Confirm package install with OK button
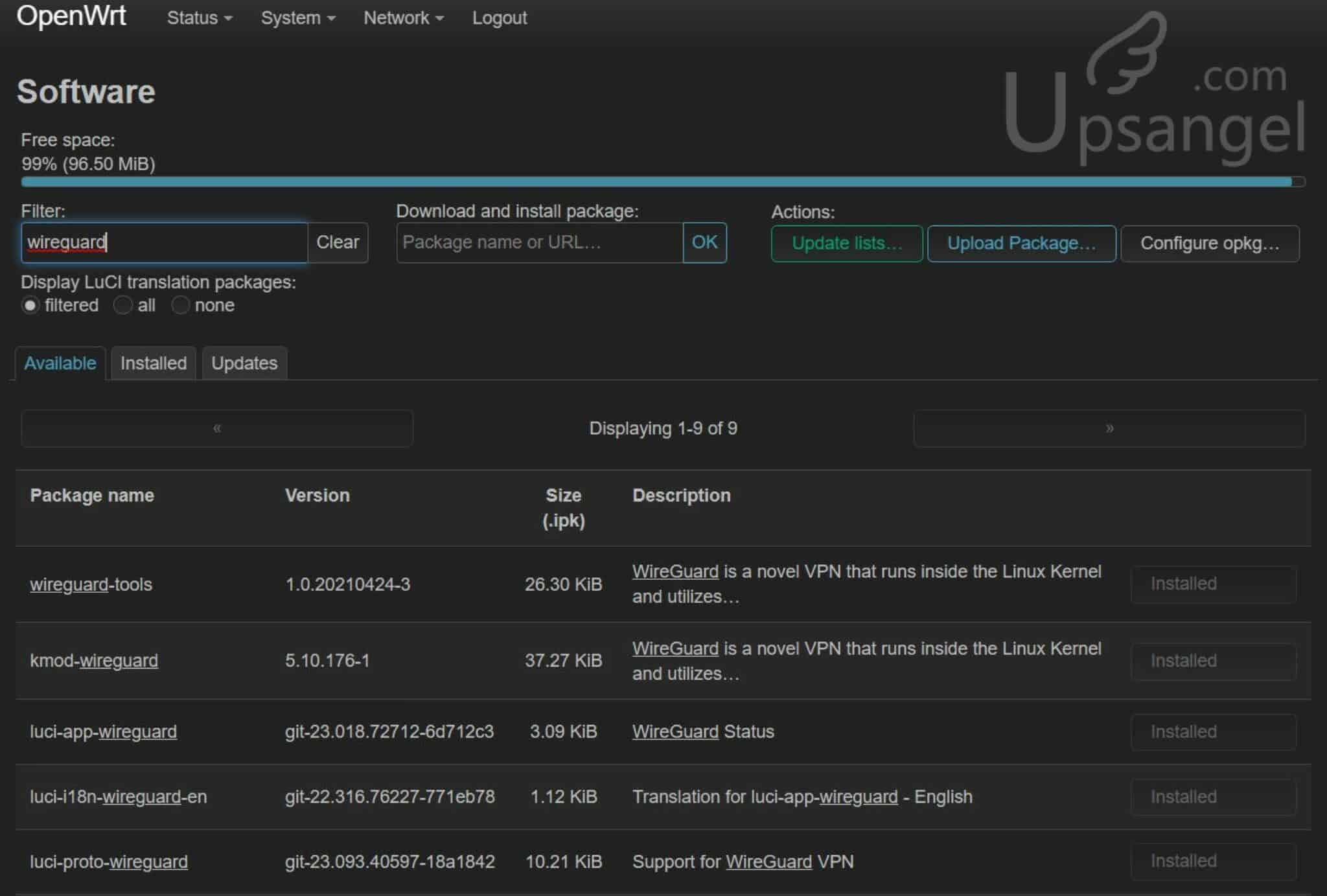 pyautogui.click(x=704, y=242)
